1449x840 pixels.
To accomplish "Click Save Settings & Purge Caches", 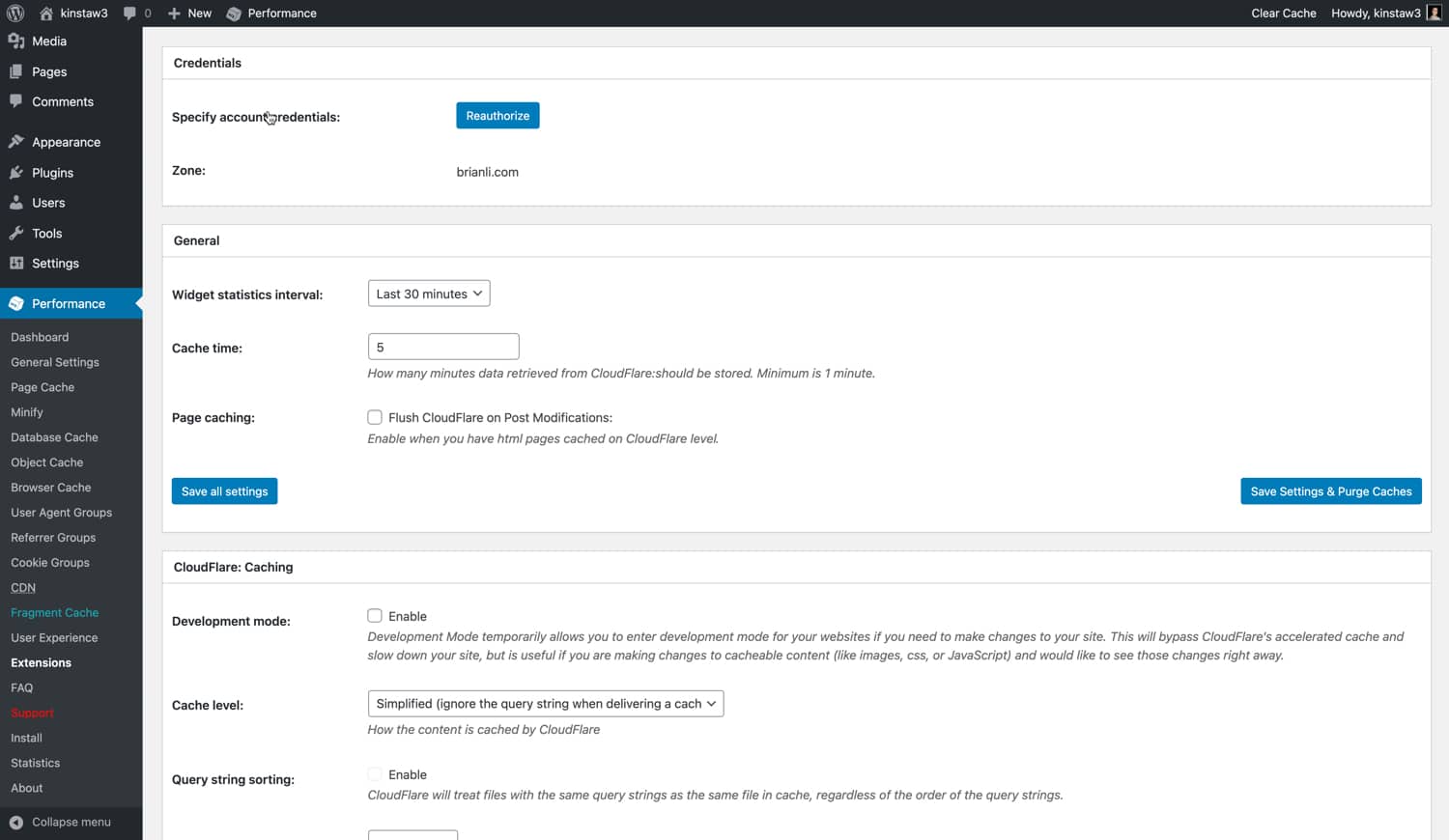I will click(1330, 490).
